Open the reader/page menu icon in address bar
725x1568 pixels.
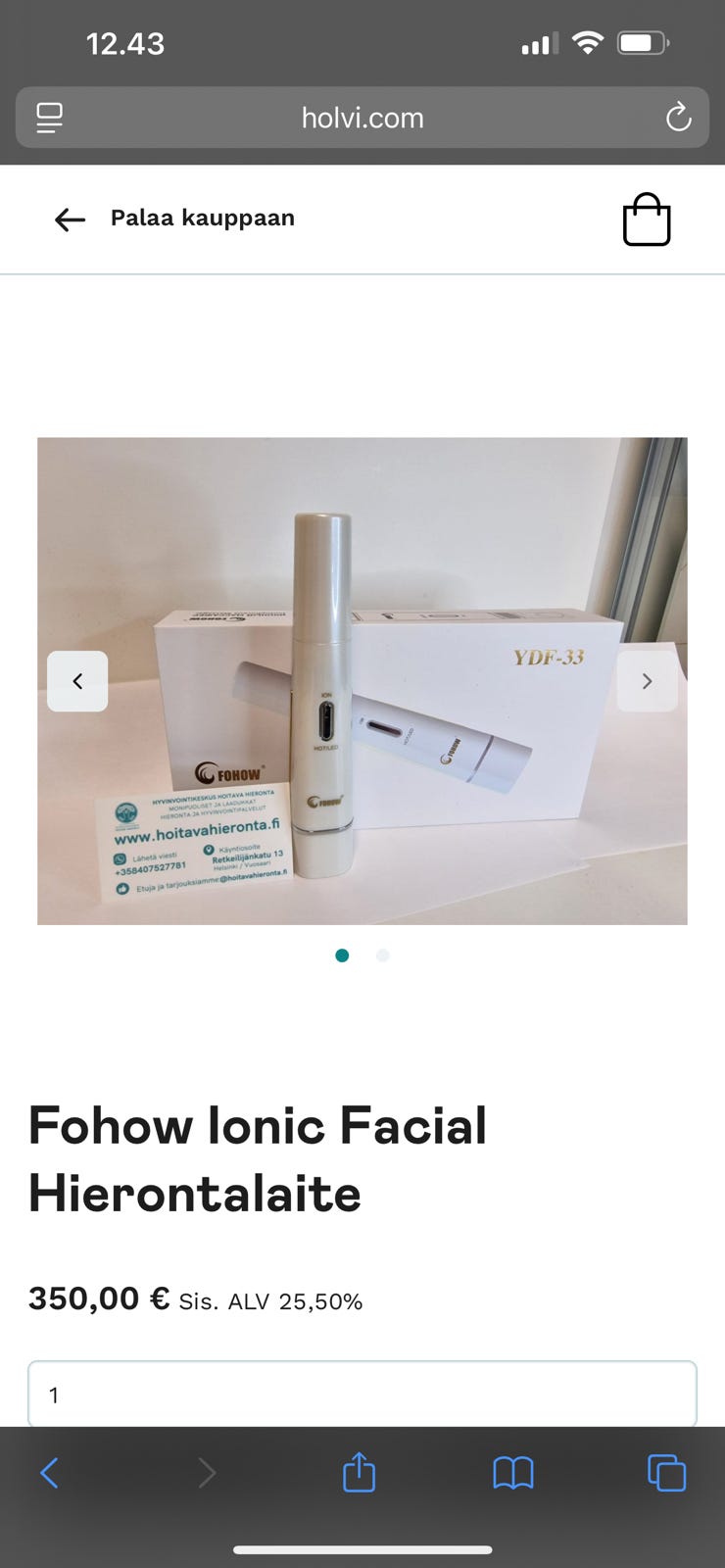tap(49, 118)
